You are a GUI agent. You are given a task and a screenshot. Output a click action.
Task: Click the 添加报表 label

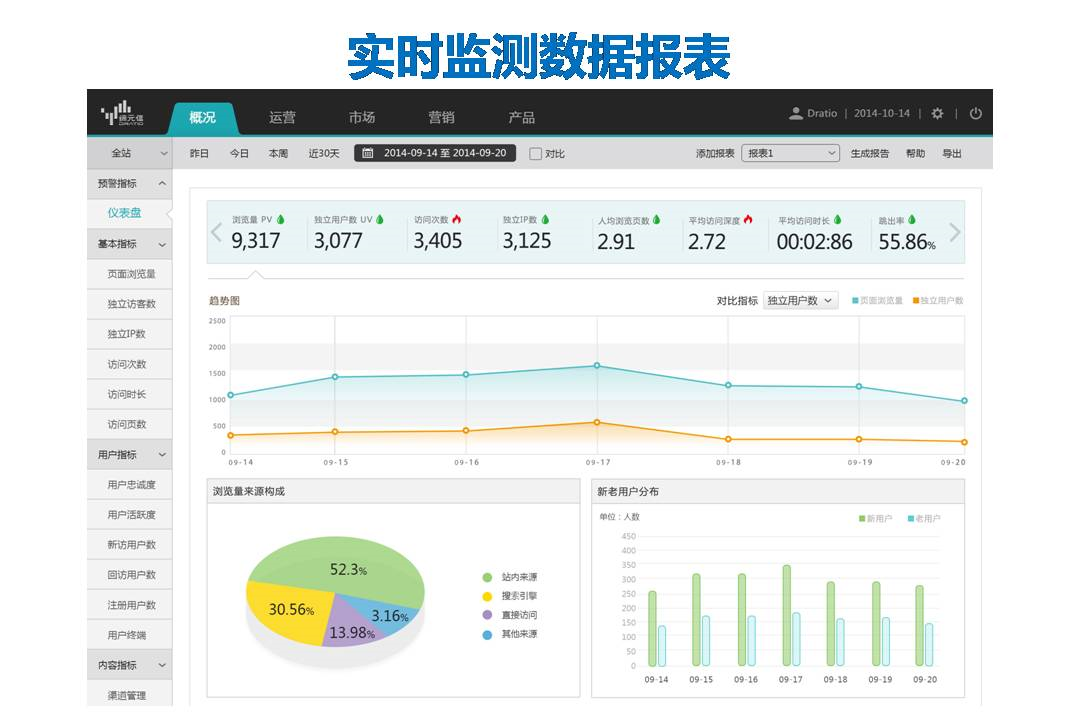tap(715, 154)
